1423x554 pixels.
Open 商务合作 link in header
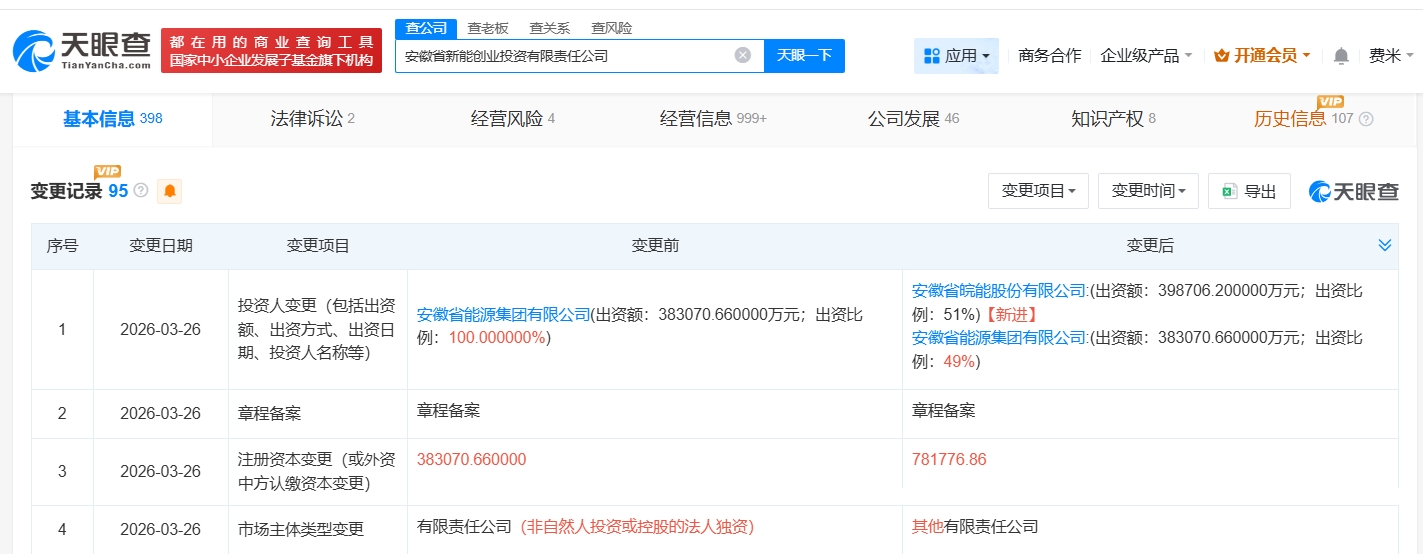point(1049,56)
